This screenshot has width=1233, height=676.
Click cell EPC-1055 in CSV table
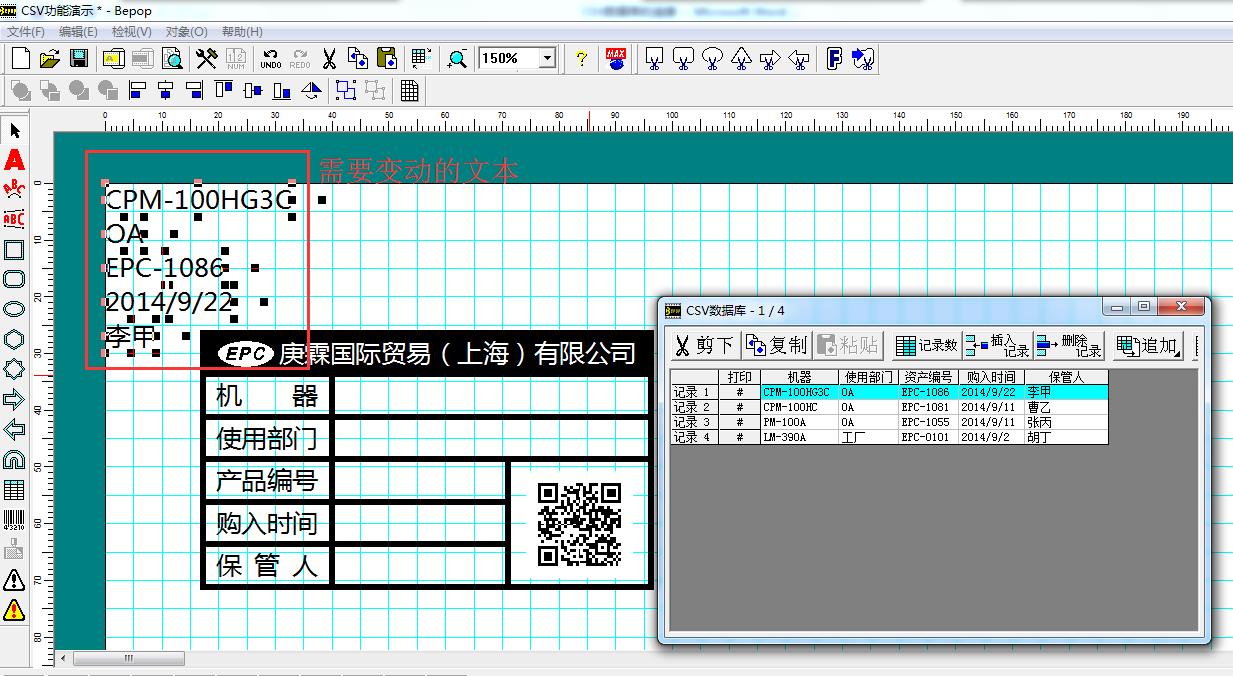[x=928, y=422]
